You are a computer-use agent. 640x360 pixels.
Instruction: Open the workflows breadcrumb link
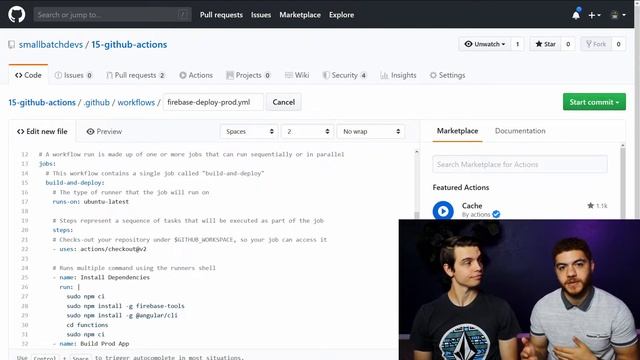pyautogui.click(x=136, y=102)
